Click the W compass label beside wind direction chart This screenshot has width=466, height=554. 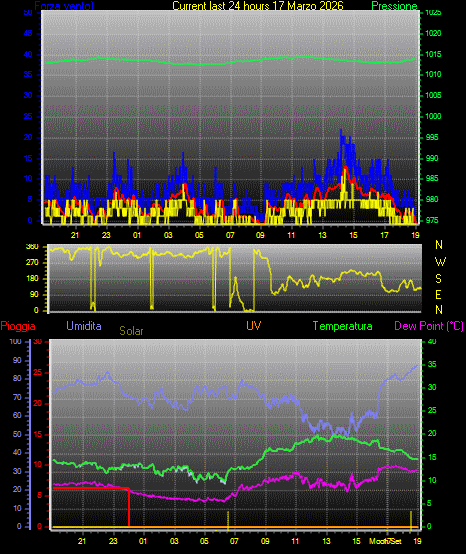pyautogui.click(x=440, y=262)
